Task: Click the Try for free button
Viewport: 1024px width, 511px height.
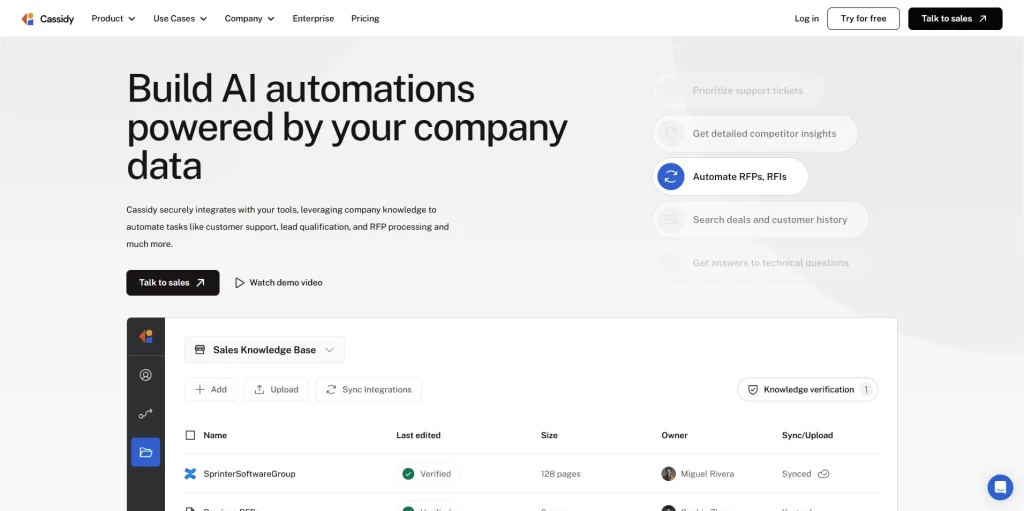Action: click(x=863, y=18)
